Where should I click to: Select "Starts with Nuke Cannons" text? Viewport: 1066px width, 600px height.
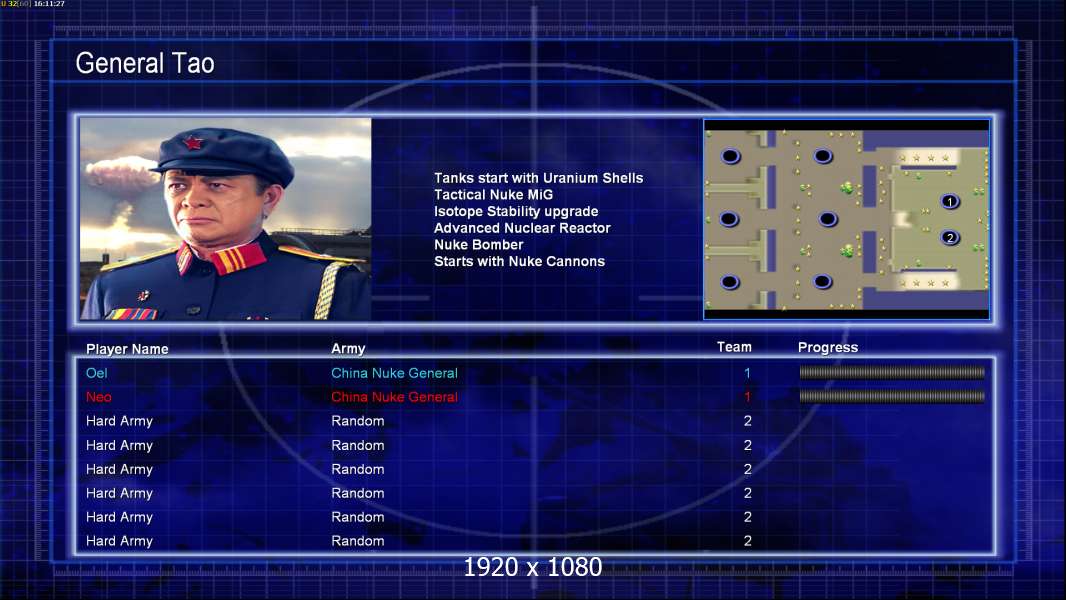519,262
